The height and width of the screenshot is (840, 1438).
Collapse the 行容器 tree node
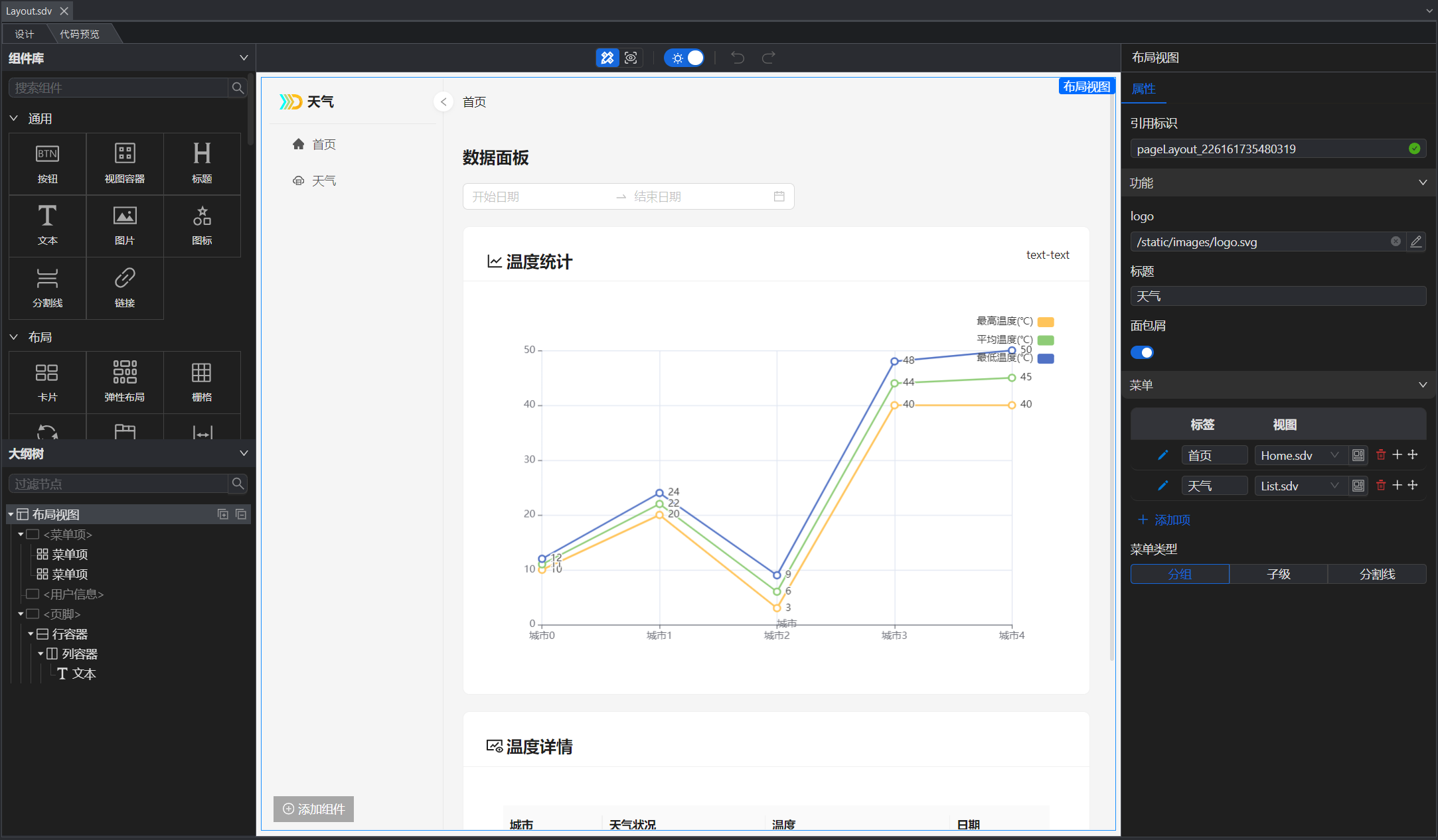pos(31,634)
